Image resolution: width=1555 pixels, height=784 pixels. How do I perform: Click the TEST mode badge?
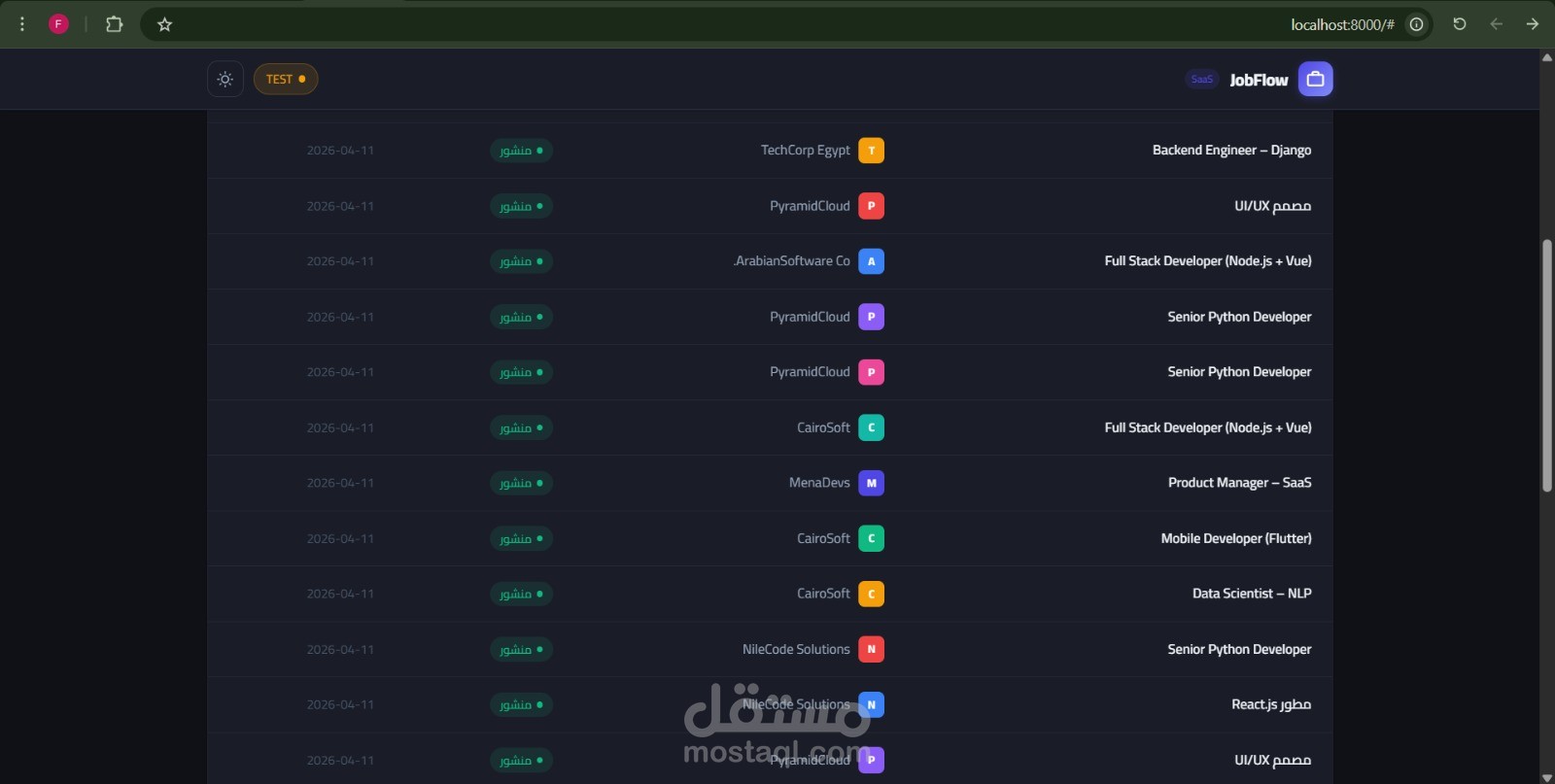(286, 80)
